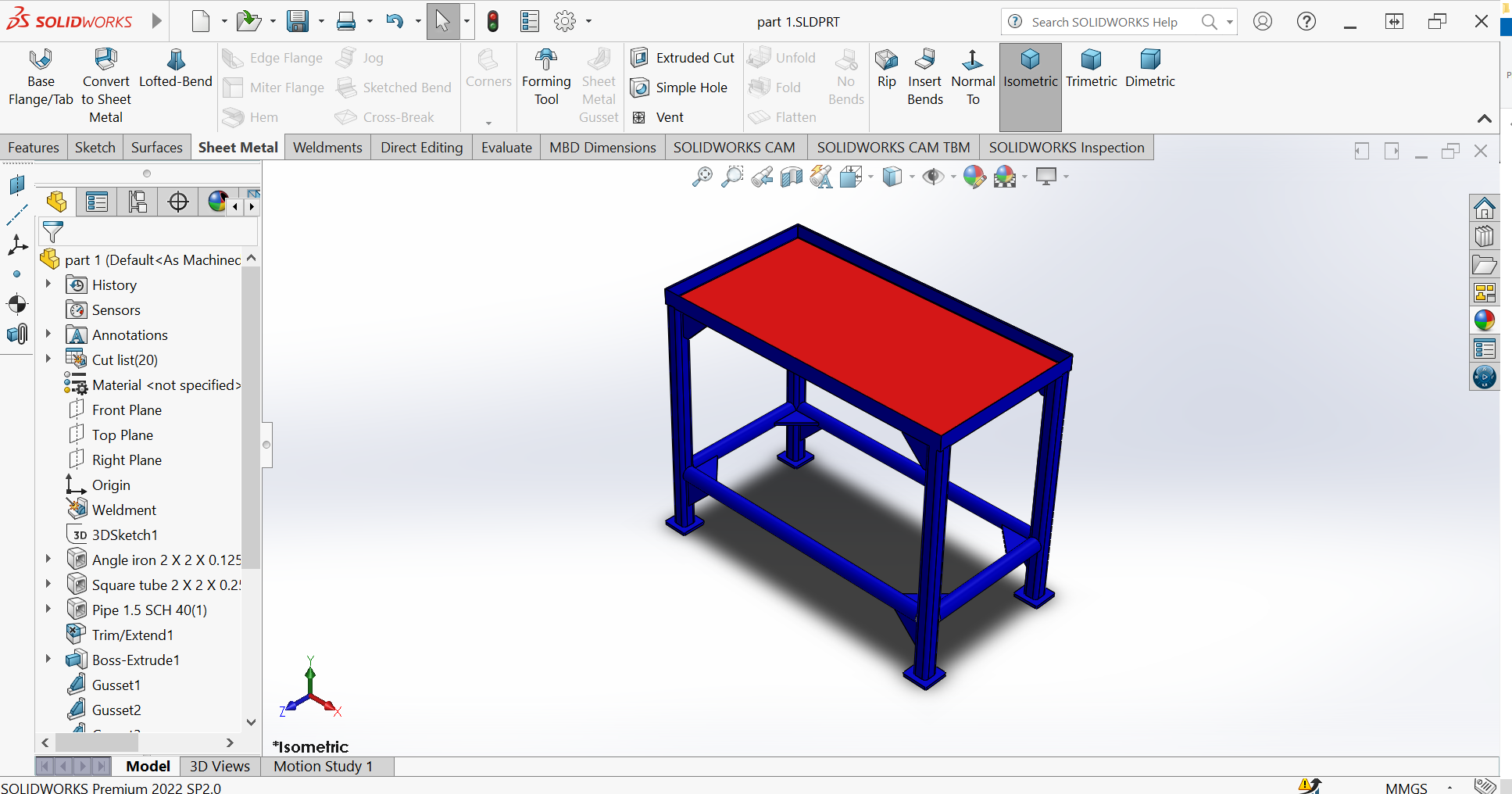Click the Print icon
This screenshot has width=1512, height=794.
(346, 21)
